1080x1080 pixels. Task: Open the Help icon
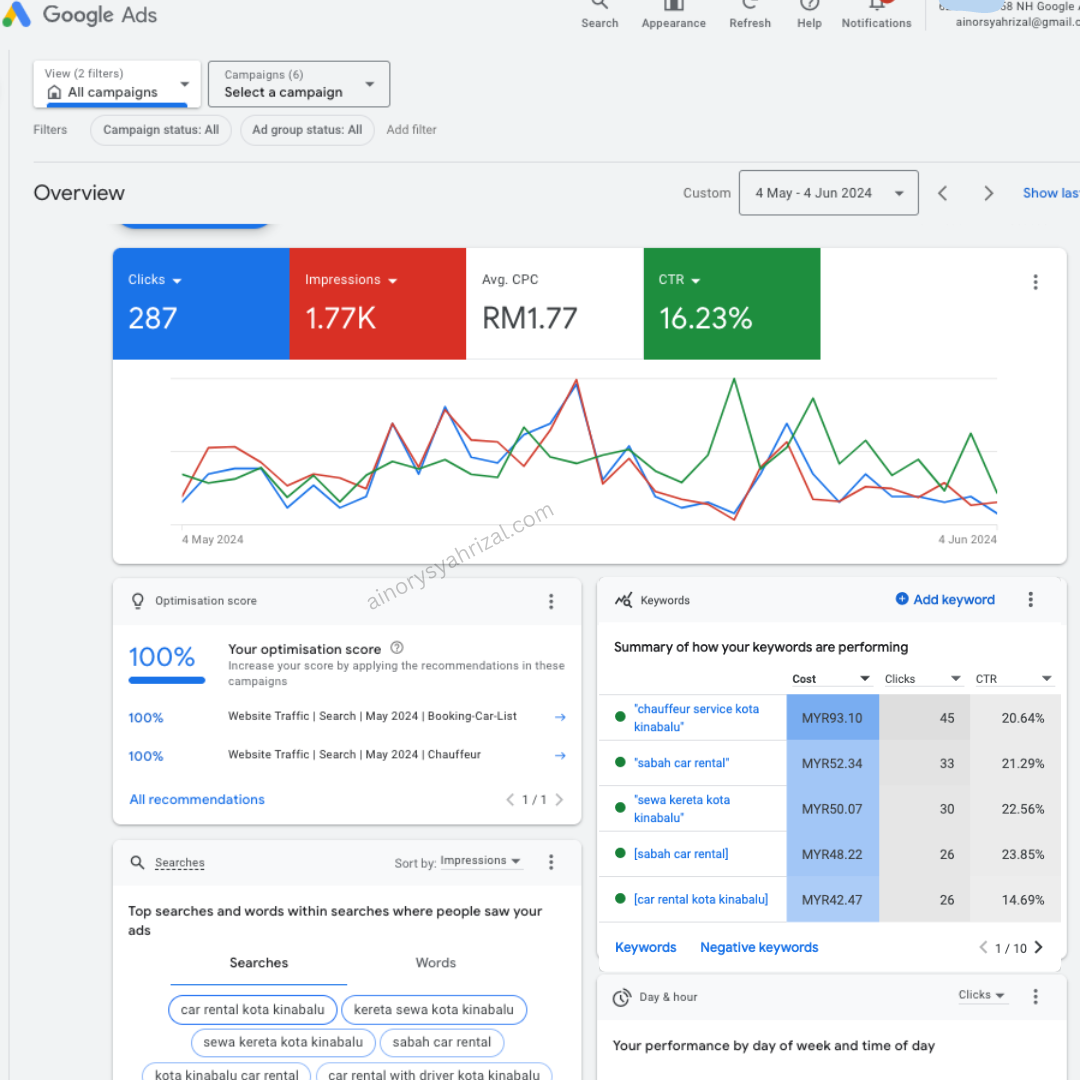(x=809, y=6)
